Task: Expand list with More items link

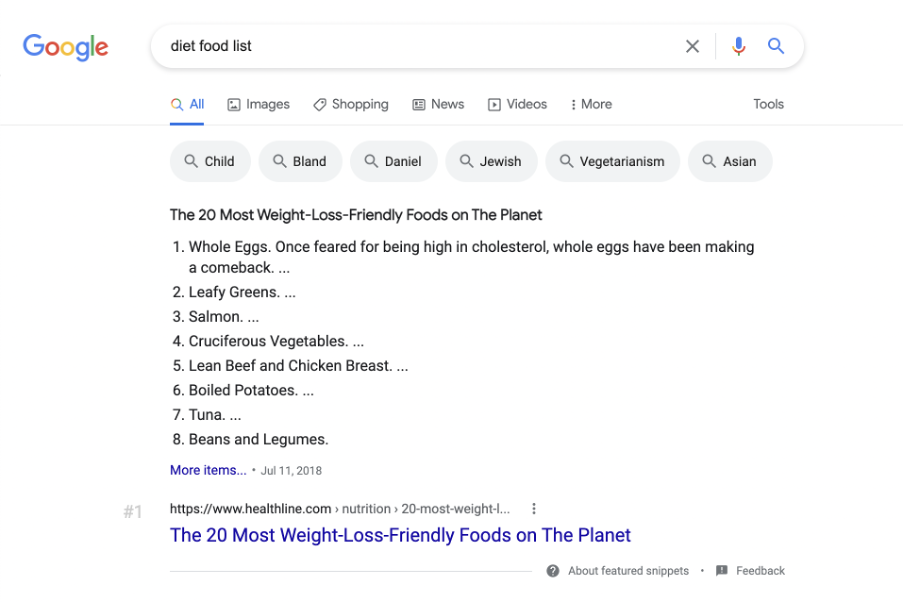Action: pyautogui.click(x=208, y=471)
